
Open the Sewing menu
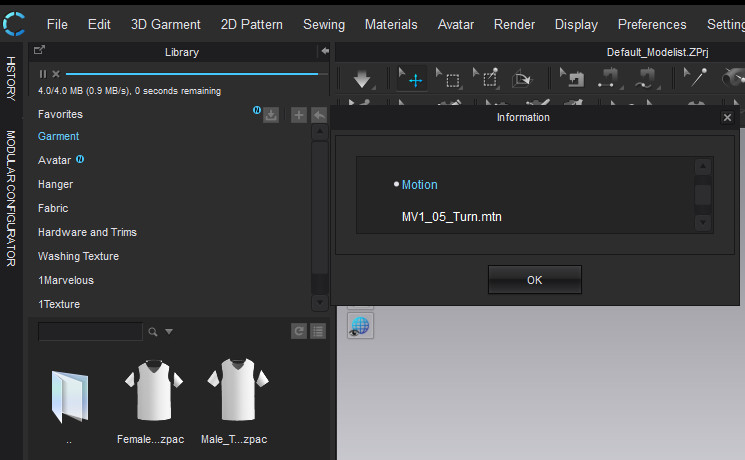point(323,24)
